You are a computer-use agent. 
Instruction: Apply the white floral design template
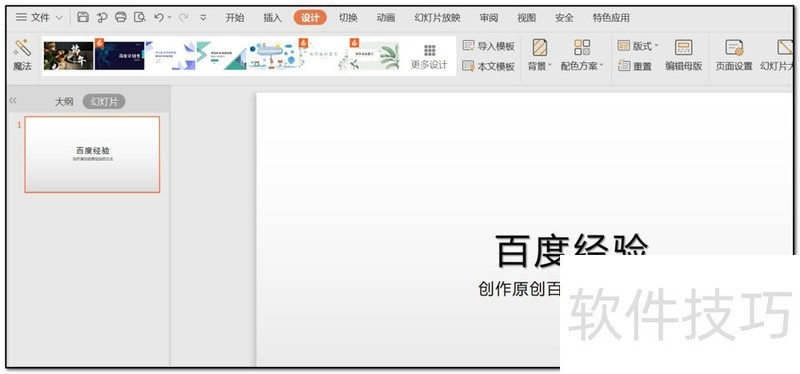(324, 56)
